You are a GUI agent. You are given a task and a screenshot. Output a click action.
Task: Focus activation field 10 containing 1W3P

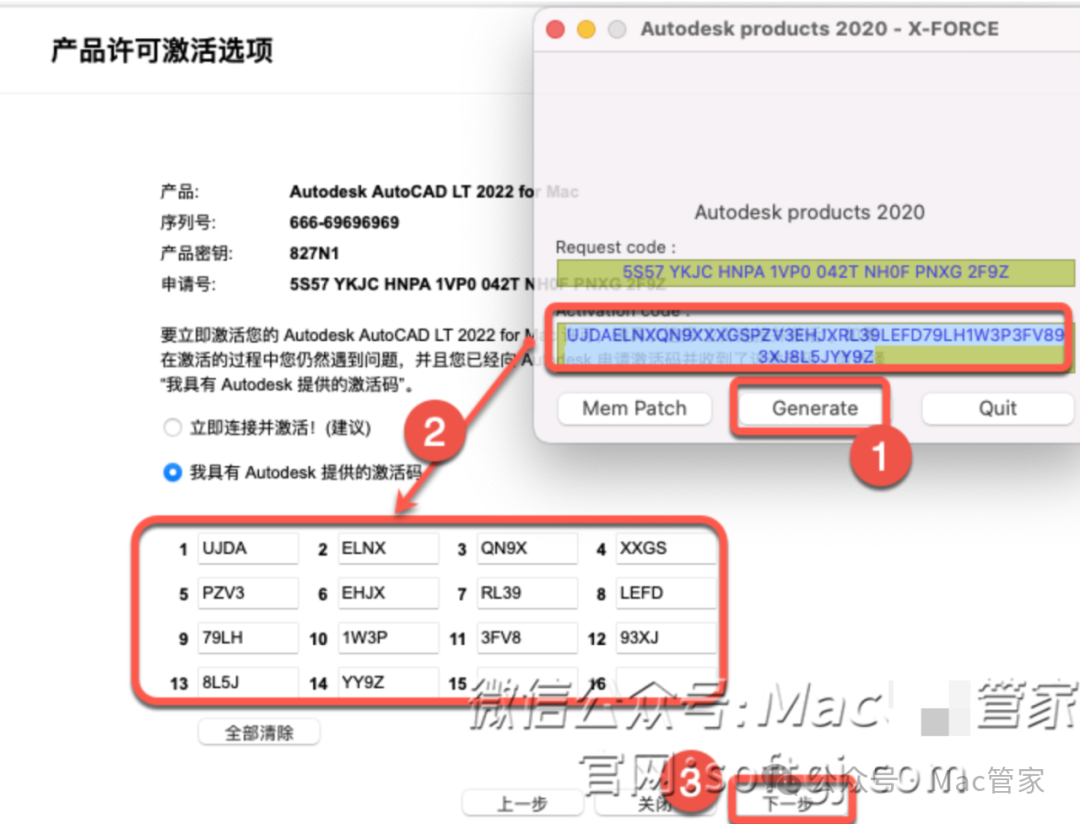coord(388,638)
